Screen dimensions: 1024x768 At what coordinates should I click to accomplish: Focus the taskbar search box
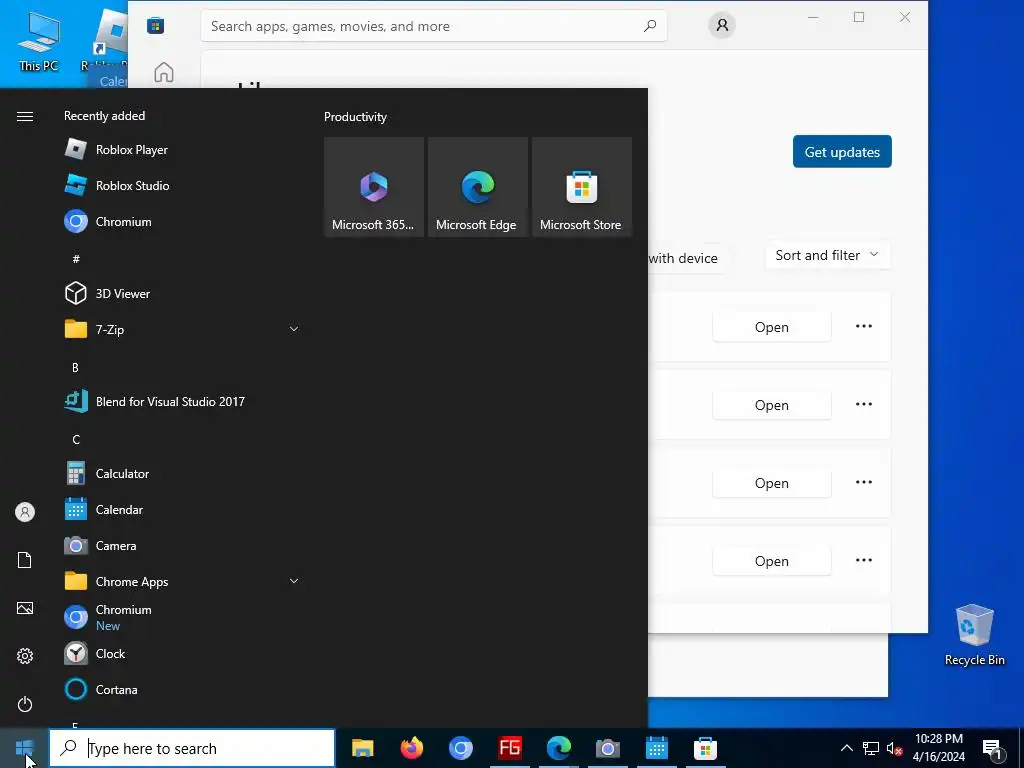pyautogui.click(x=192, y=748)
